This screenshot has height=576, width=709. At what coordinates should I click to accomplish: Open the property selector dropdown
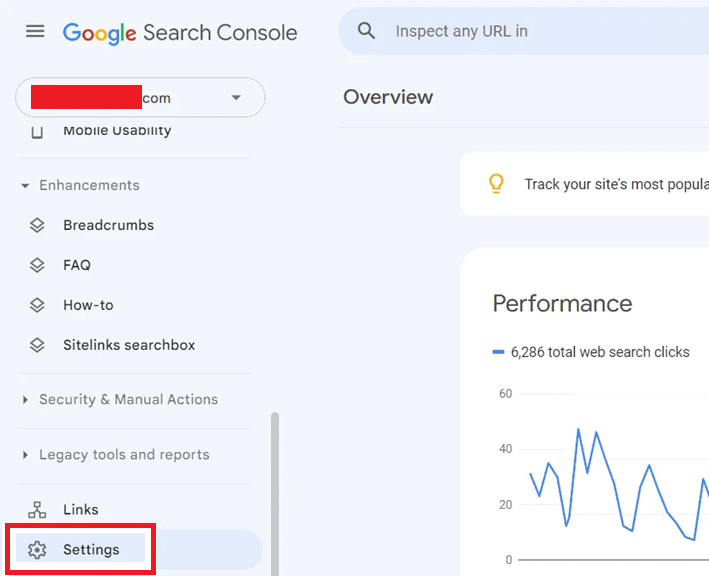tap(140, 98)
